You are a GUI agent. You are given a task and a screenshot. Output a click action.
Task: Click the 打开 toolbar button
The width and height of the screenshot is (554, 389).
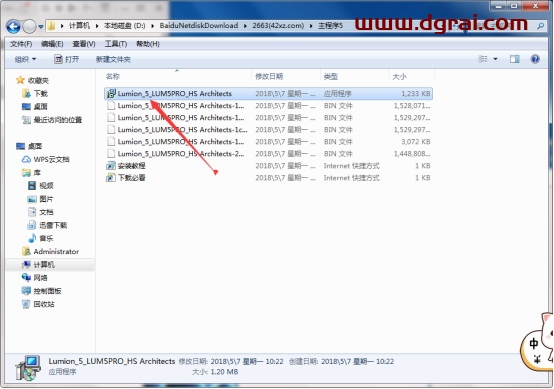coord(66,59)
